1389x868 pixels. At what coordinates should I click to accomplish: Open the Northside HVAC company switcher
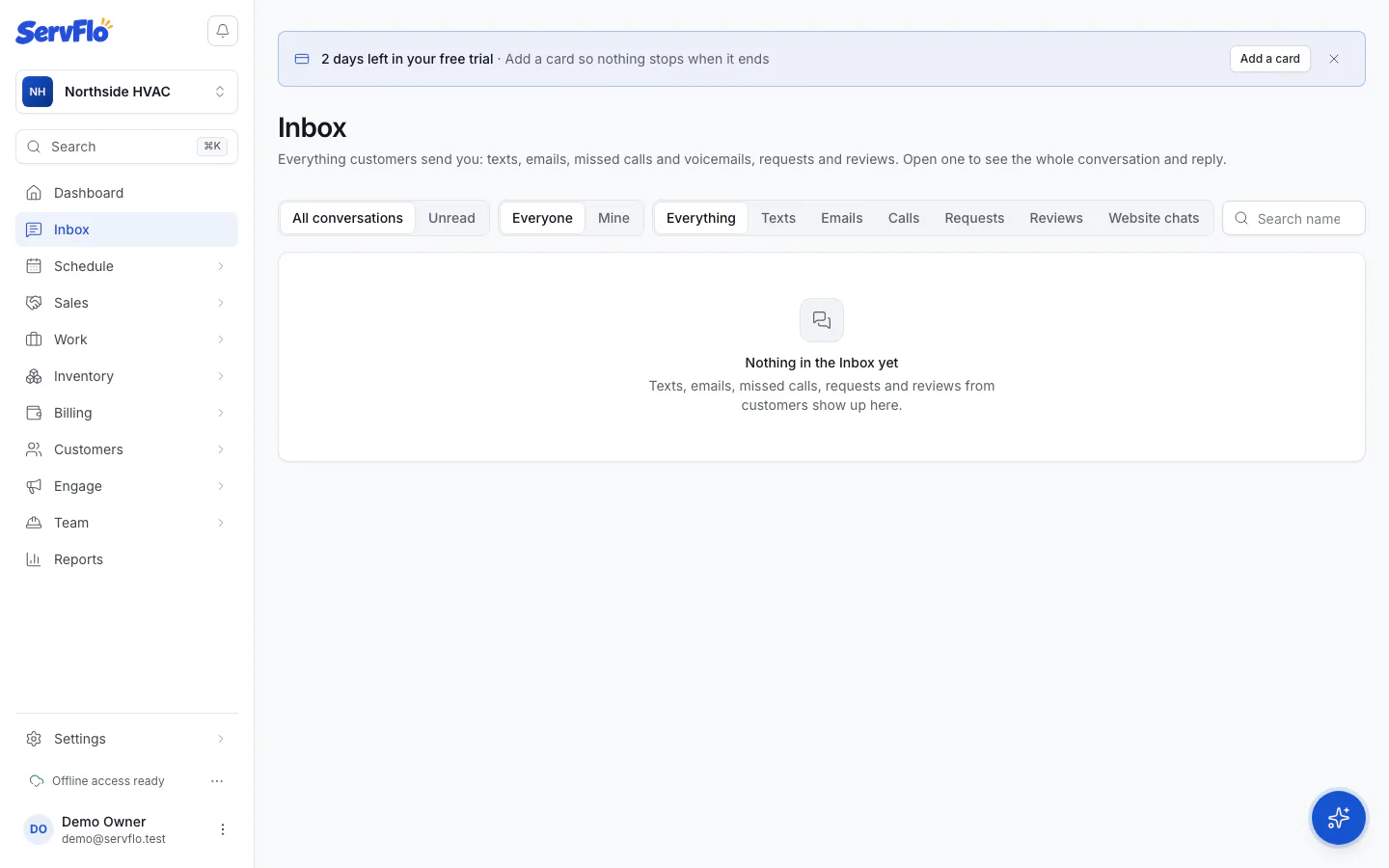pyautogui.click(x=126, y=92)
